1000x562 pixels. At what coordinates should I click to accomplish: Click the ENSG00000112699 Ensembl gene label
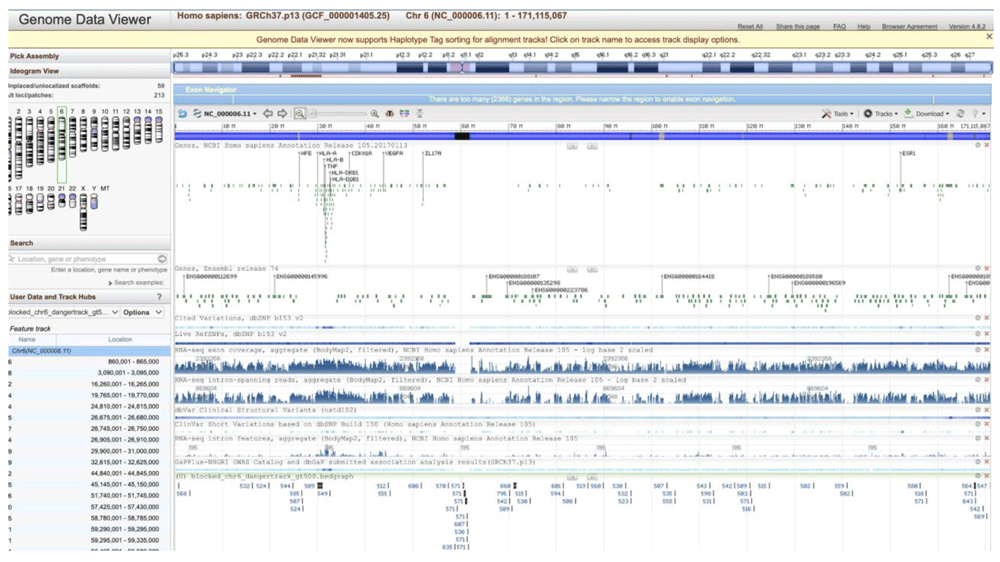pyautogui.click(x=211, y=277)
